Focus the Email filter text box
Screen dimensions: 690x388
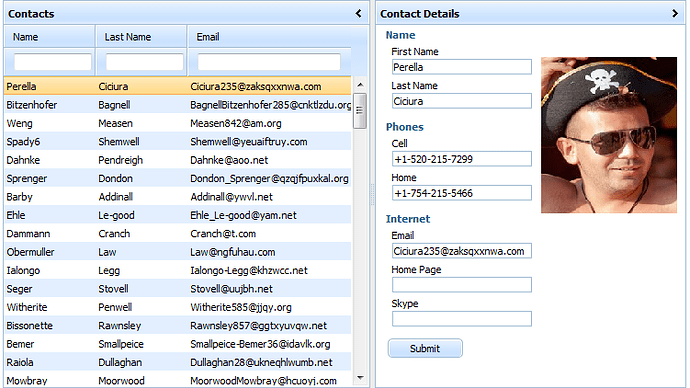point(269,62)
